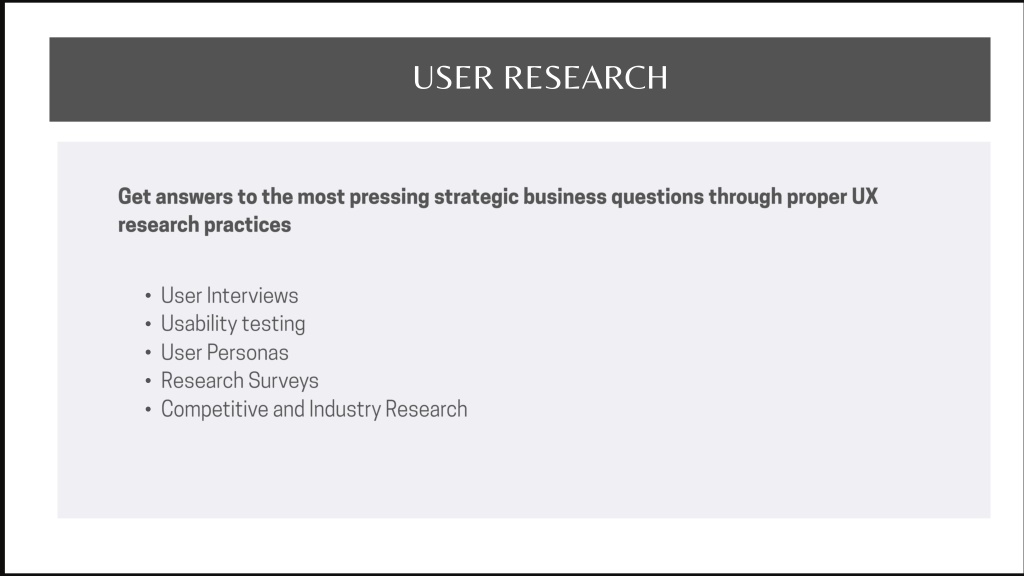Select the User Interviews bullet item
This screenshot has width=1024, height=576.
[229, 296]
